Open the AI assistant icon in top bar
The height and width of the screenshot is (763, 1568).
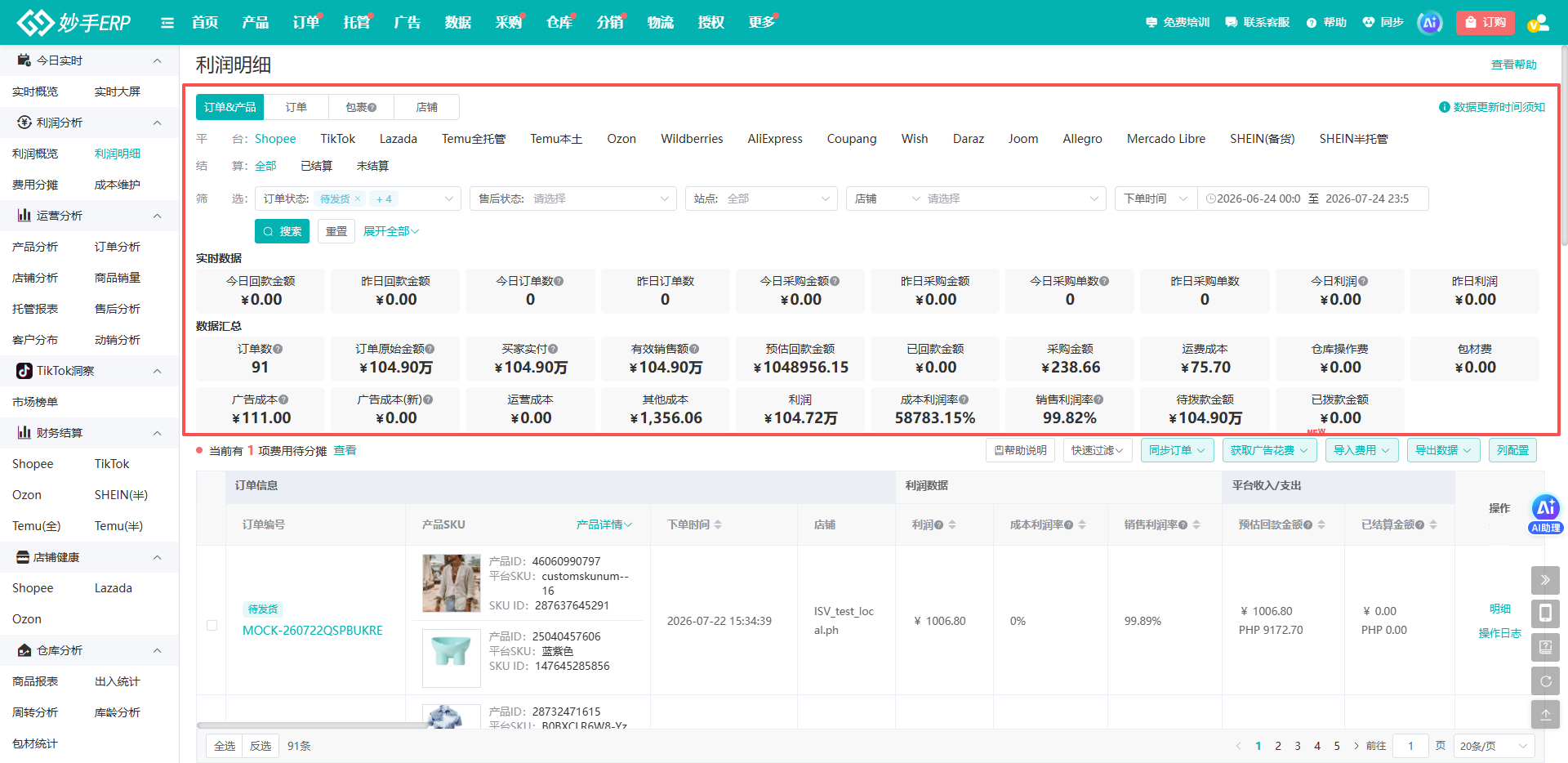click(x=1429, y=23)
